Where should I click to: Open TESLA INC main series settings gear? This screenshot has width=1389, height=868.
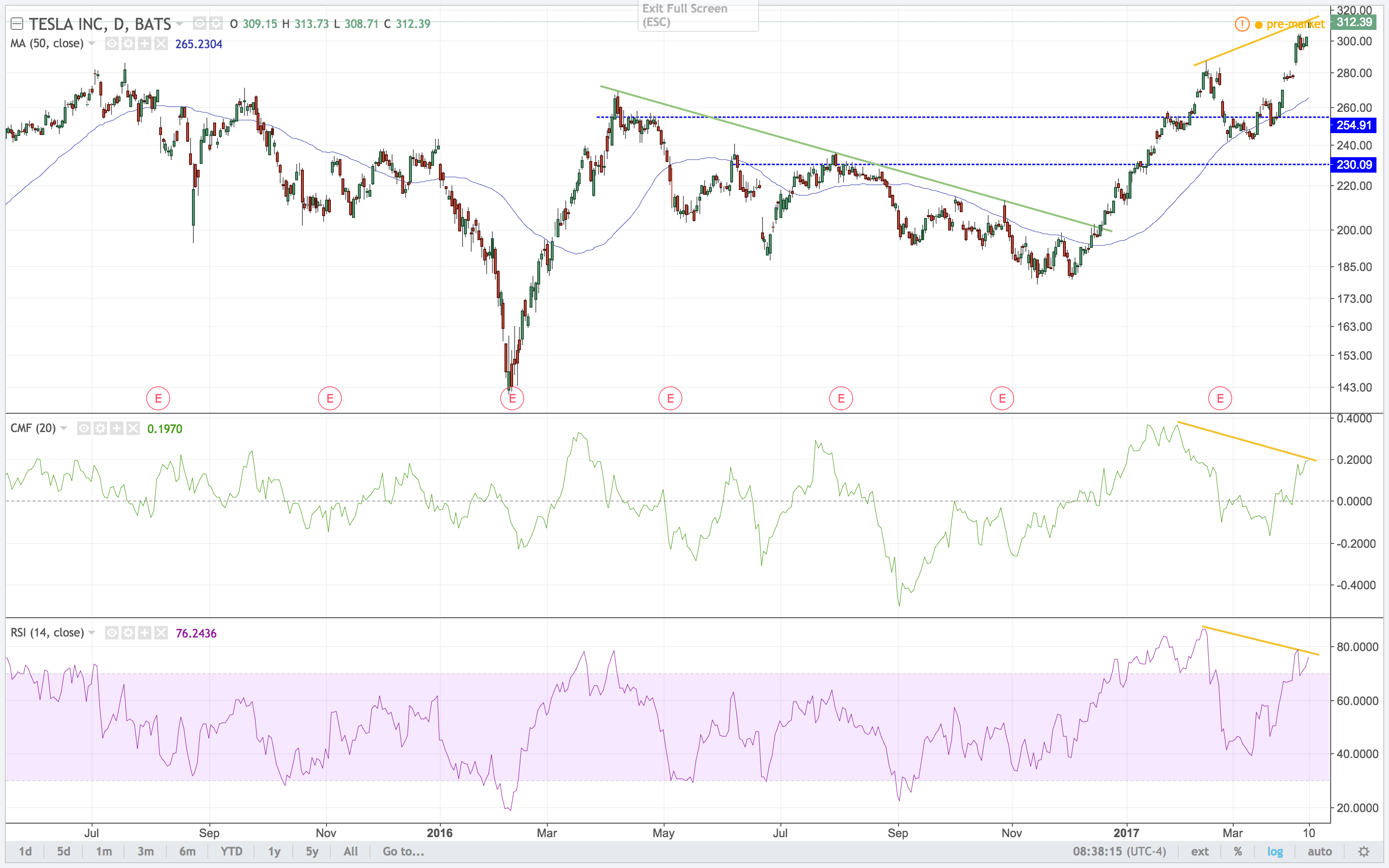click(216, 24)
